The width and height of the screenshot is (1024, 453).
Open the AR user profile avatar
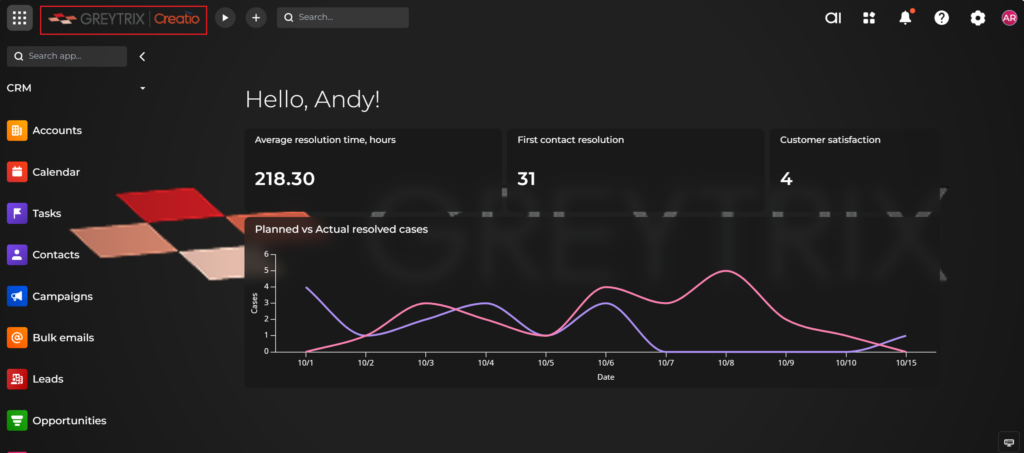1009,18
